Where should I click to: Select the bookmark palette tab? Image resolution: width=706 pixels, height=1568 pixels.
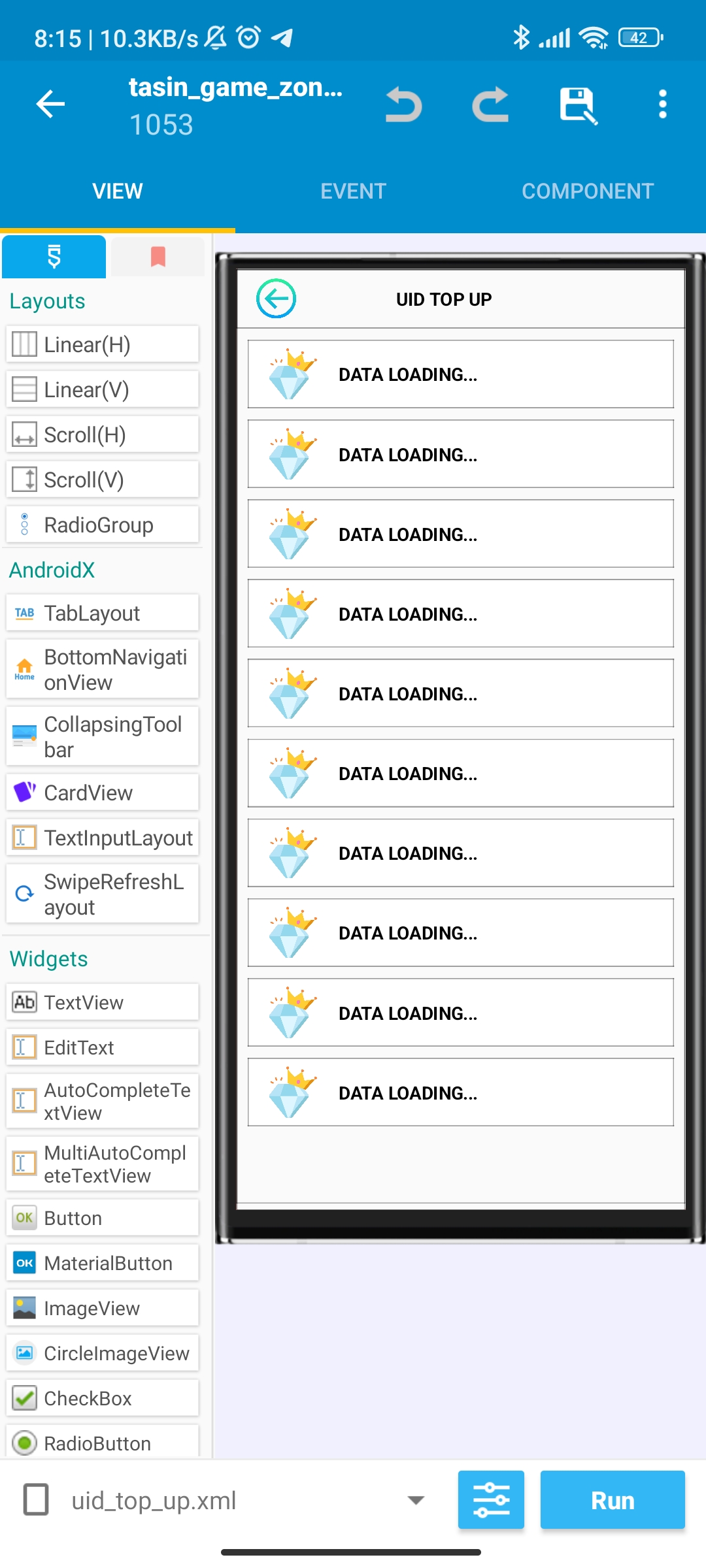pos(158,257)
